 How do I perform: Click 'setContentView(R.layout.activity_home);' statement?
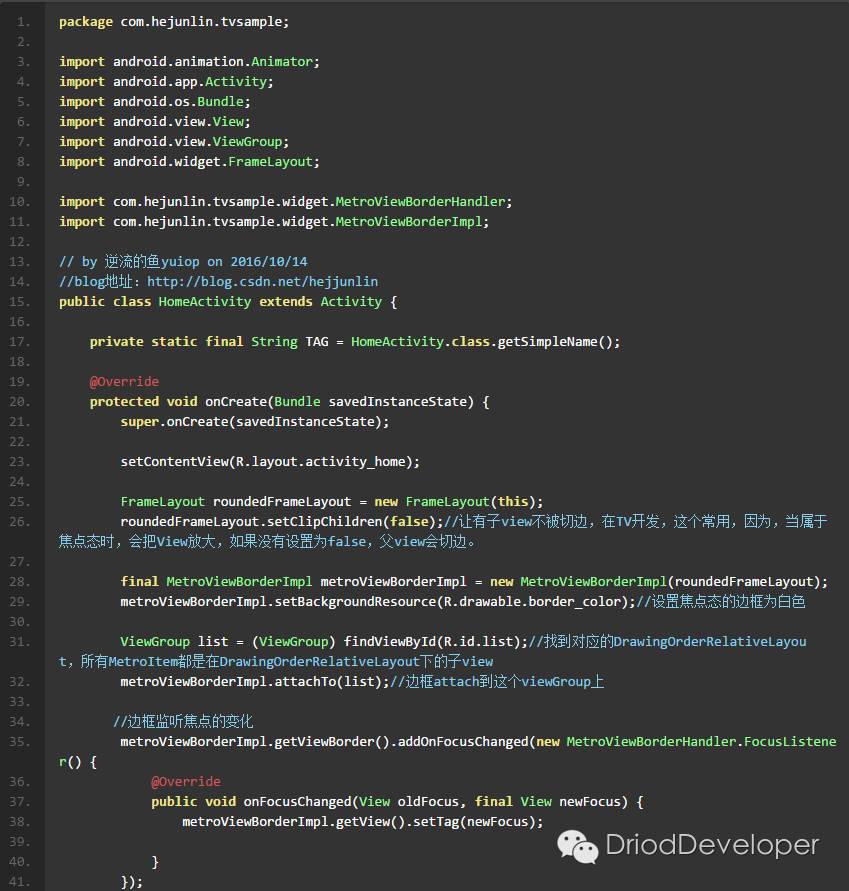coord(270,461)
